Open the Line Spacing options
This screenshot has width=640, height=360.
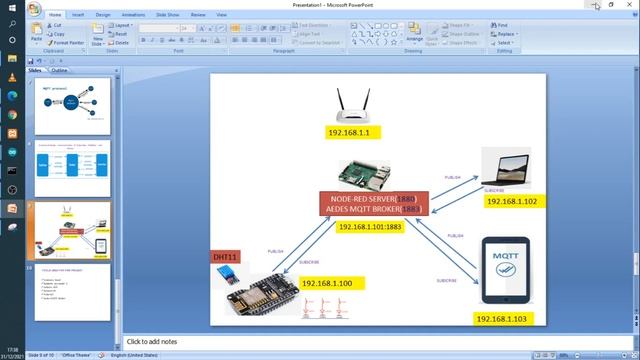[x=284, y=28]
